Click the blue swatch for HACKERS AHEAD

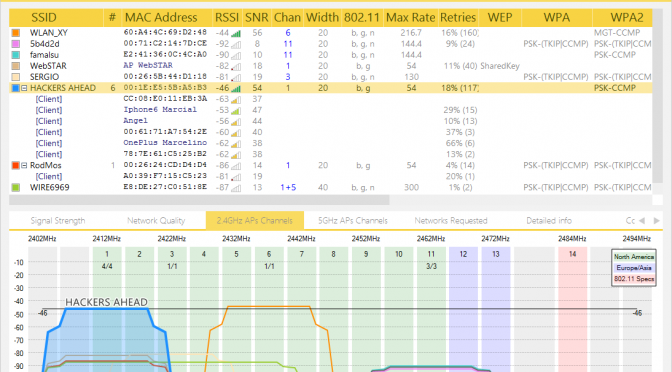tap(16, 88)
